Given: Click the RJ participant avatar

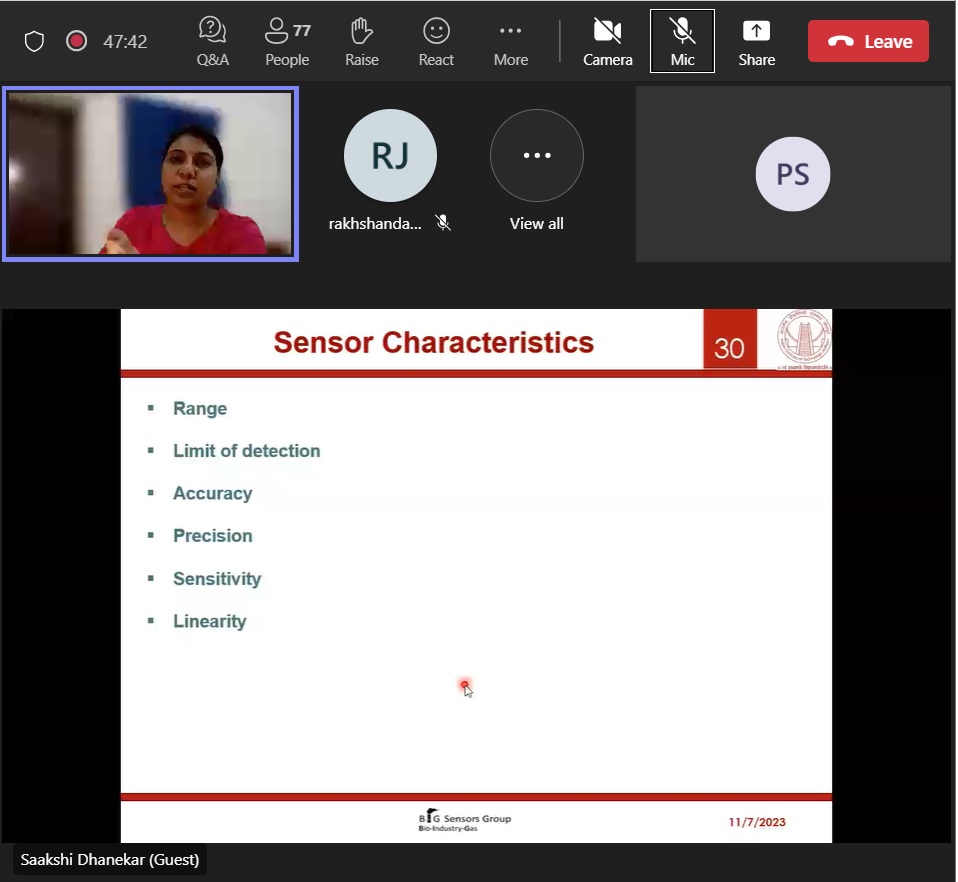Looking at the screenshot, I should [390, 156].
